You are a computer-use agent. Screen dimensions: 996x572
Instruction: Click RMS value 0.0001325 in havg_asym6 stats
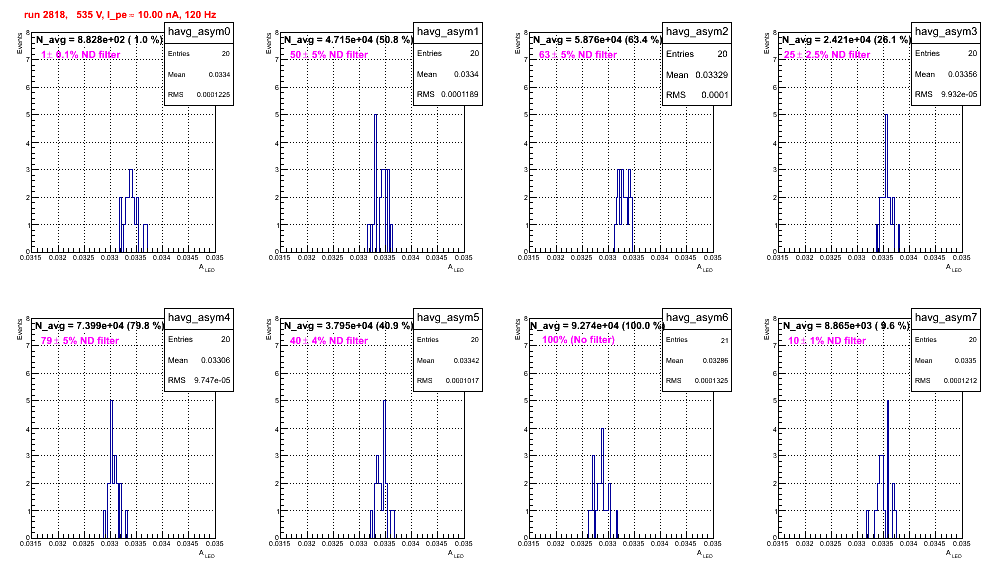click(711, 381)
